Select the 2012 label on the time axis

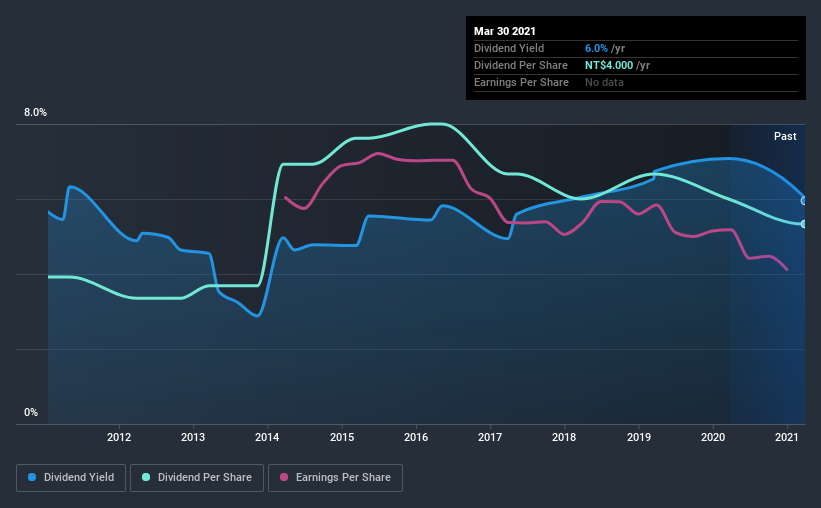coord(119,437)
